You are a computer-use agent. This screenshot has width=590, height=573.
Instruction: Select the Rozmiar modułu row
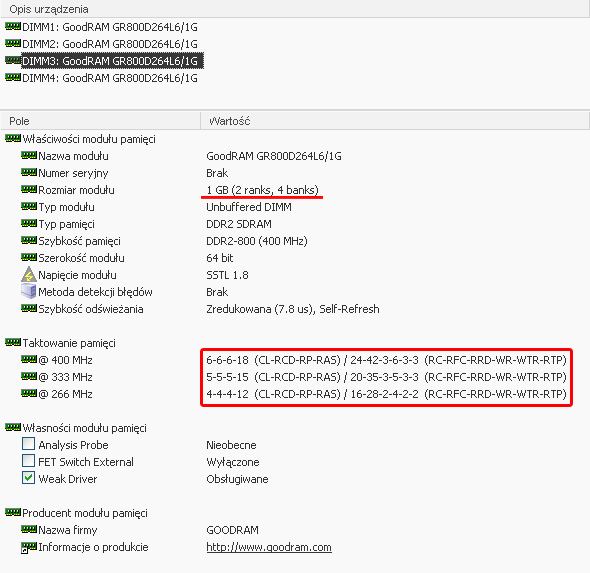point(295,190)
